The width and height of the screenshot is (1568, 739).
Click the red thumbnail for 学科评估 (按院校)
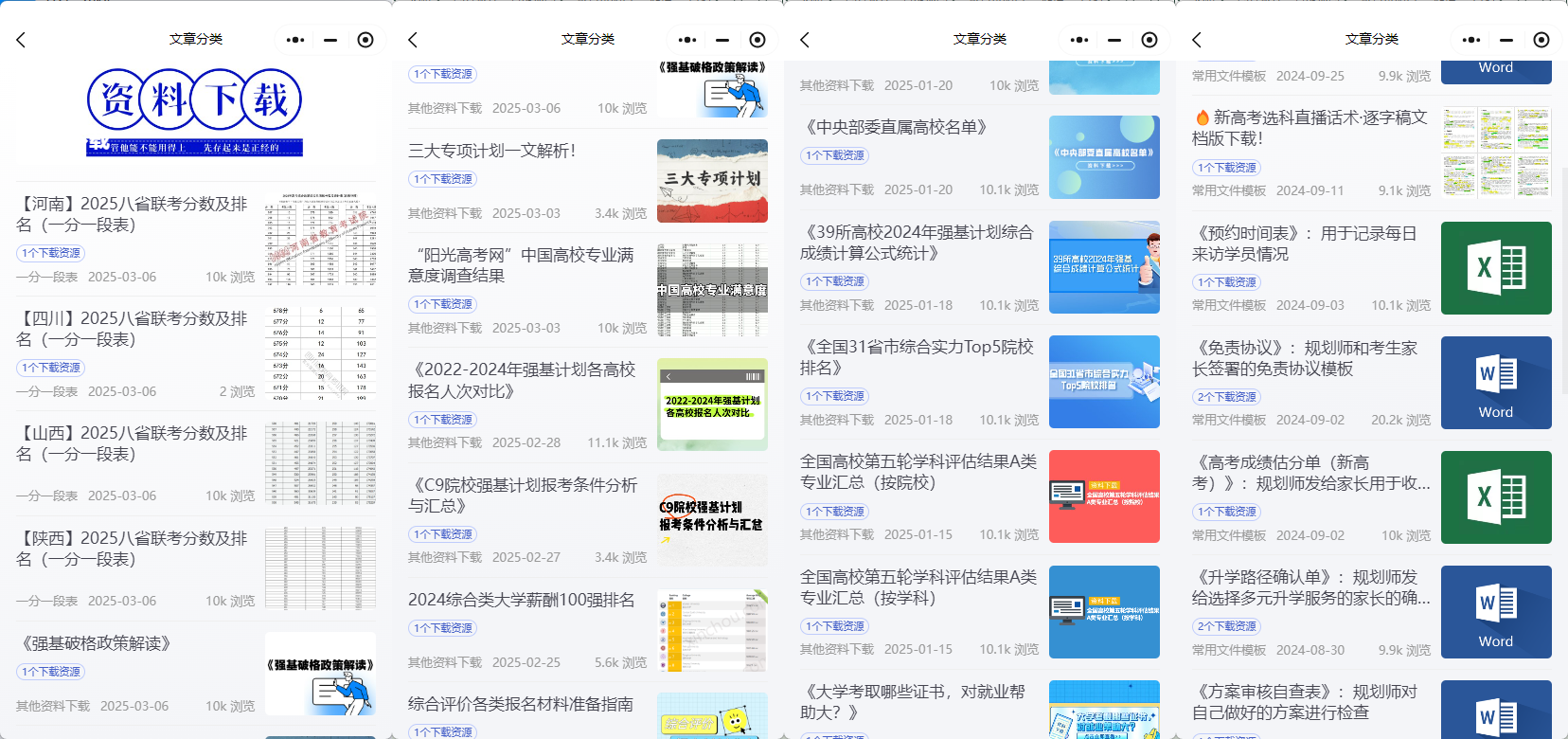(1104, 496)
